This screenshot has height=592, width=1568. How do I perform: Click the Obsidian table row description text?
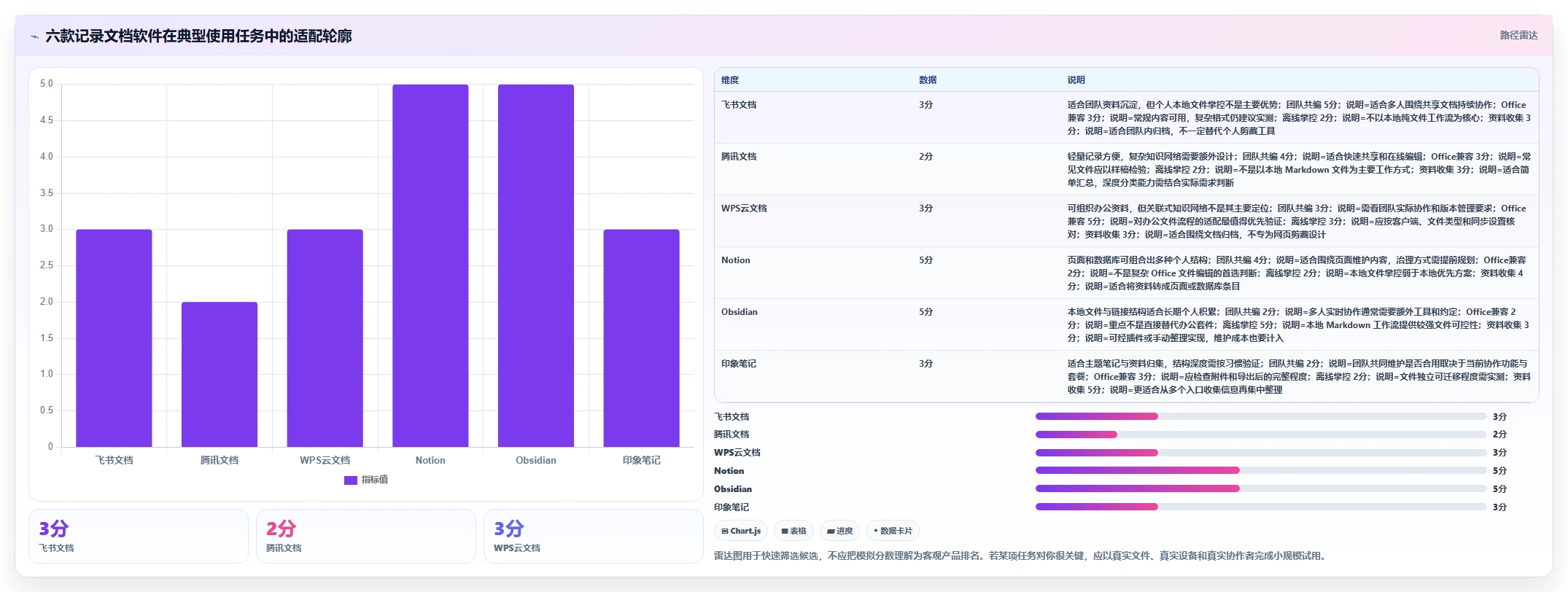[1298, 325]
